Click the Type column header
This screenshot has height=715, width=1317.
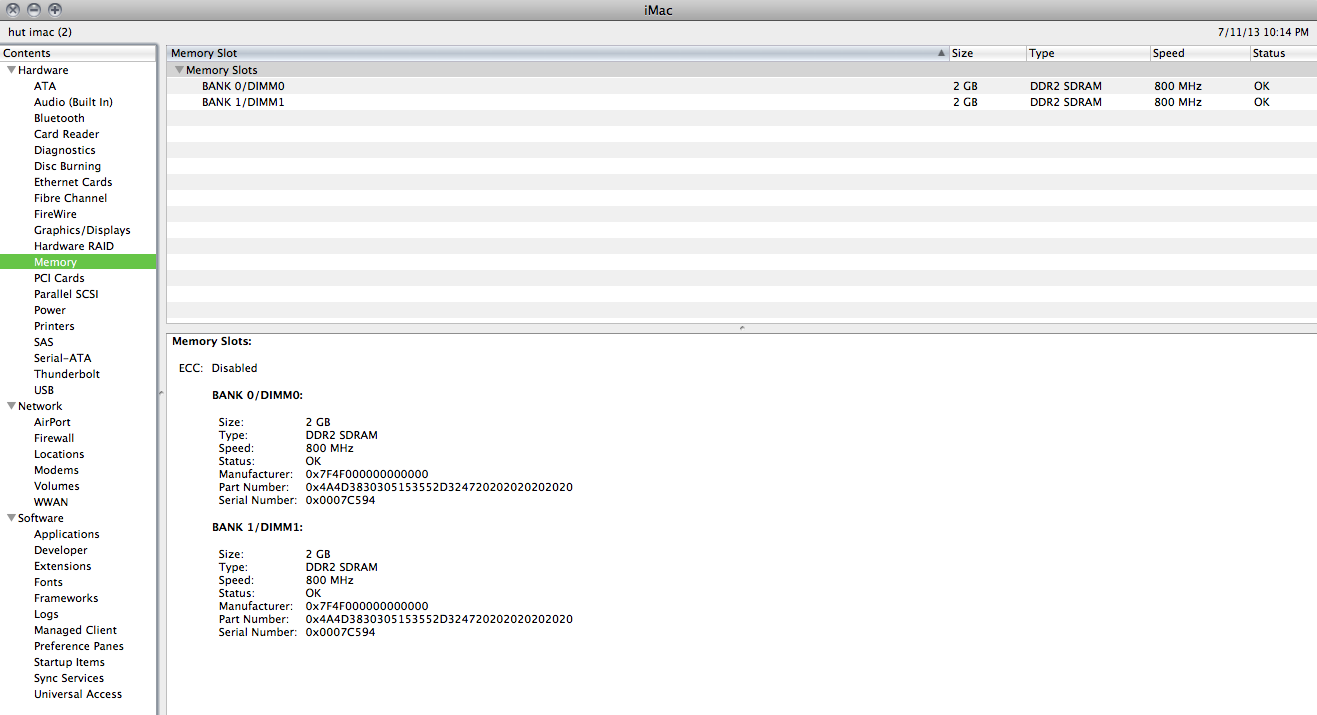[1088, 53]
